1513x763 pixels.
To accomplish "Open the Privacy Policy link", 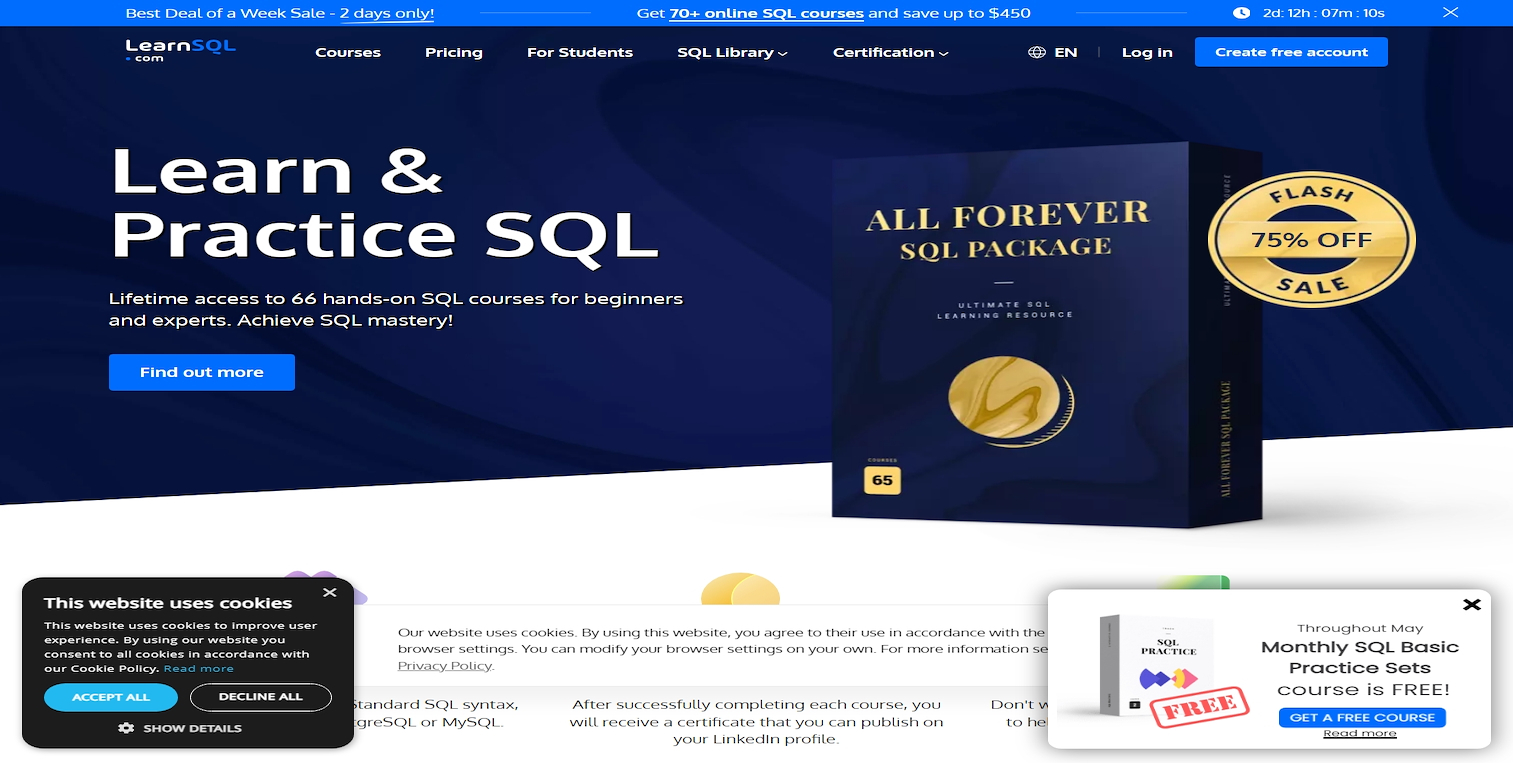I will pyautogui.click(x=445, y=666).
